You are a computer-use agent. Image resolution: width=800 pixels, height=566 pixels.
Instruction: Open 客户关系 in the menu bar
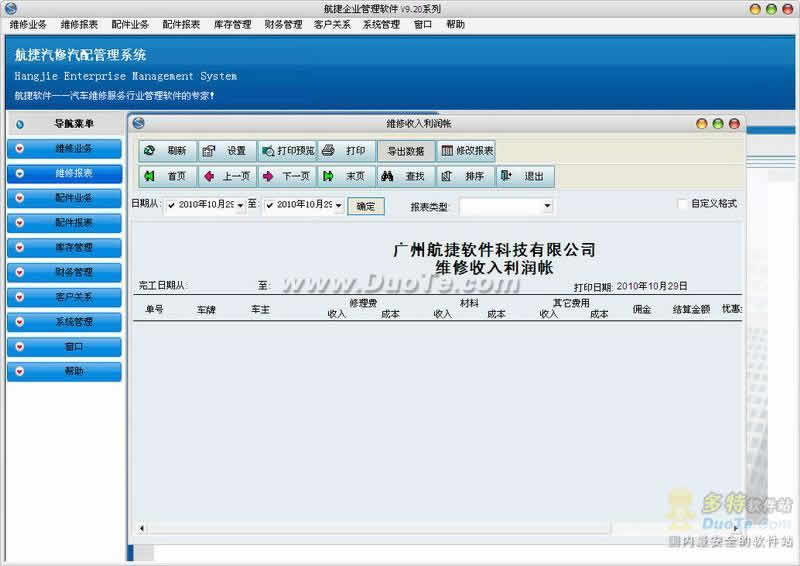tap(332, 24)
